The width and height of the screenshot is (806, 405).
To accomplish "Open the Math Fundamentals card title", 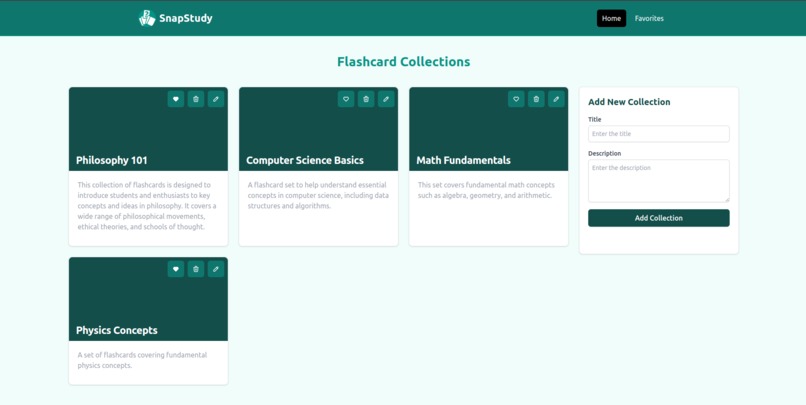I will (463, 160).
